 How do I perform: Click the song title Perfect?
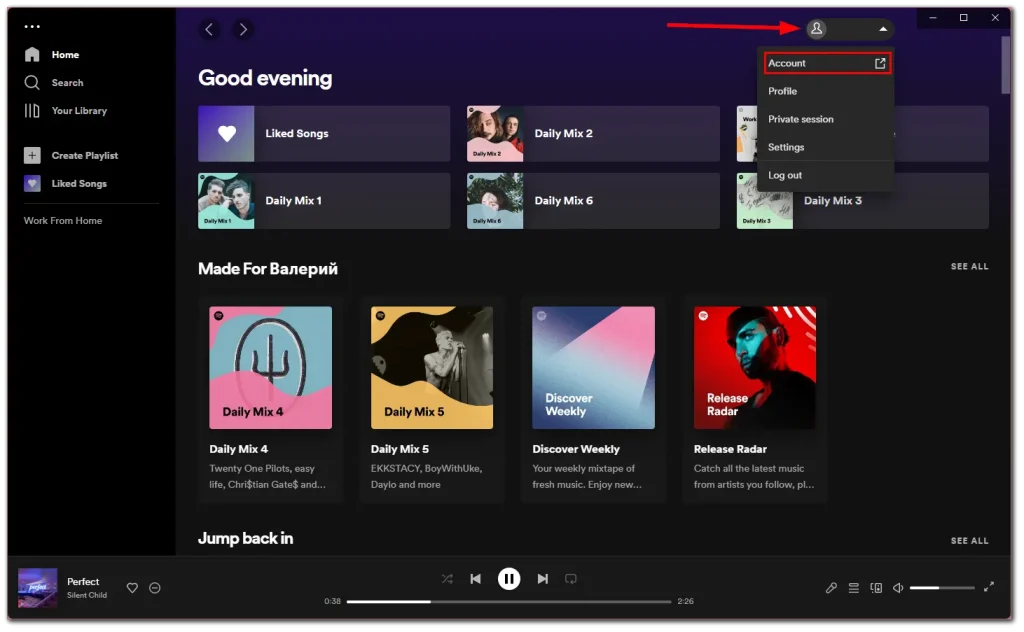[x=83, y=582]
